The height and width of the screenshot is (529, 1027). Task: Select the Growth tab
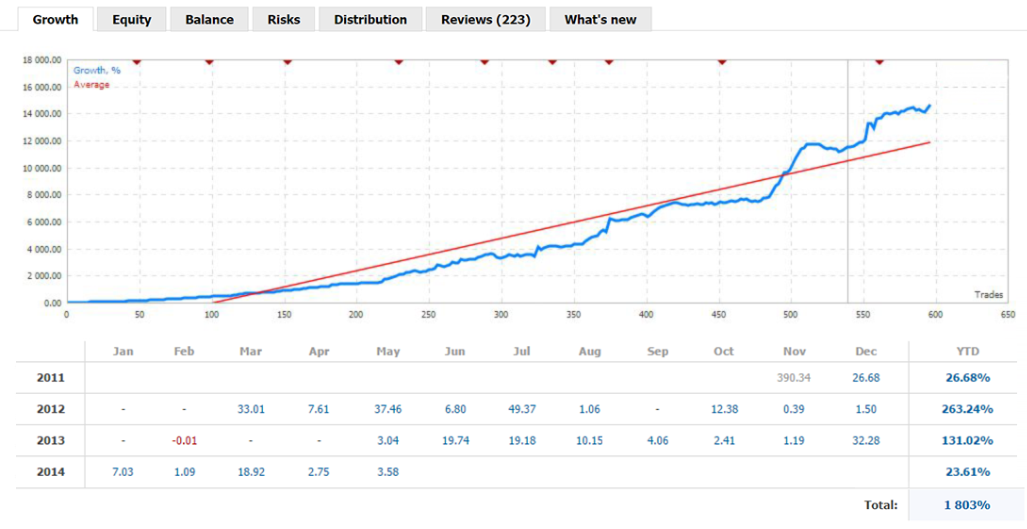pyautogui.click(x=55, y=19)
